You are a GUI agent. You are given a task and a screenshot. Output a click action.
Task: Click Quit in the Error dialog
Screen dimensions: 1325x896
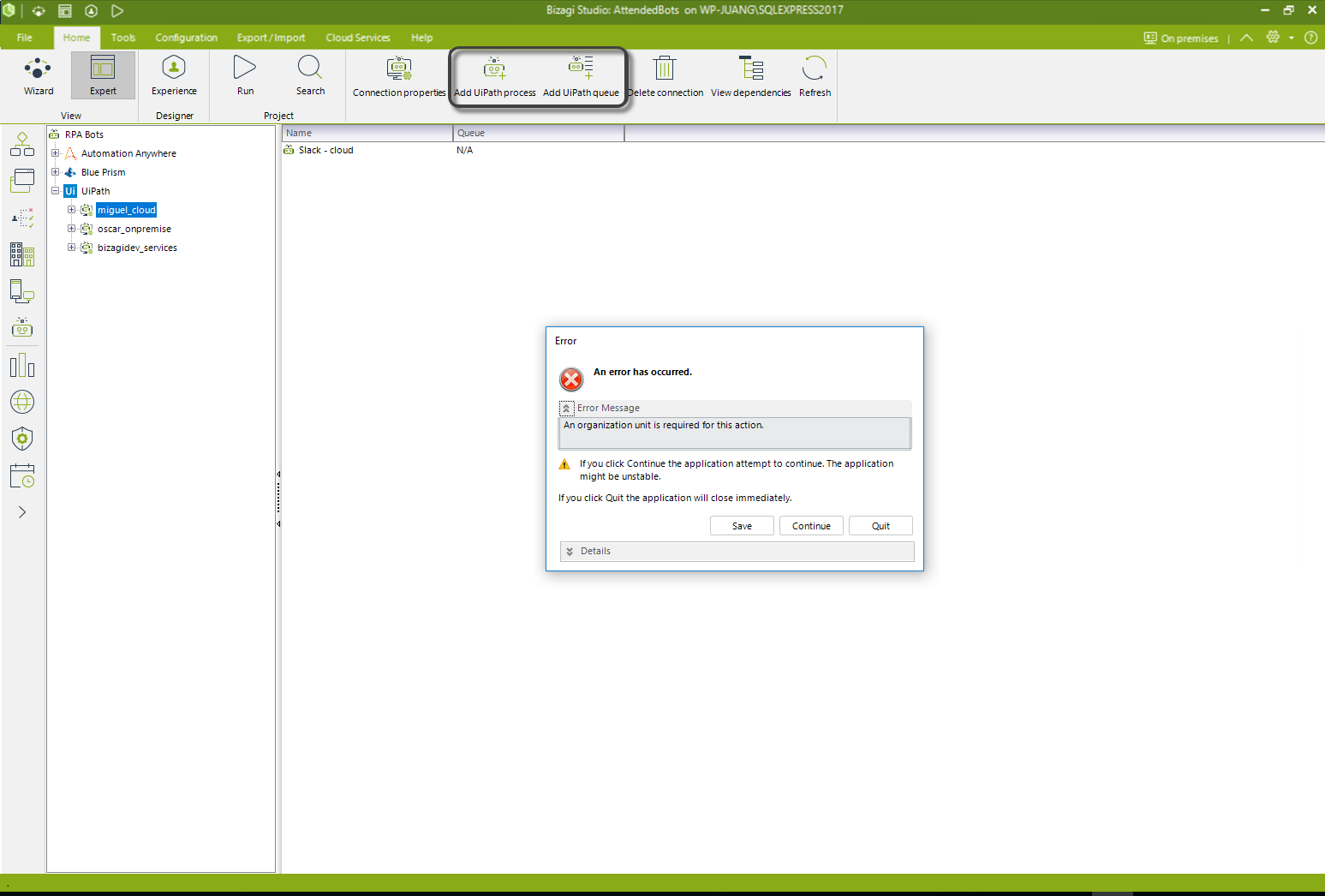pos(880,526)
